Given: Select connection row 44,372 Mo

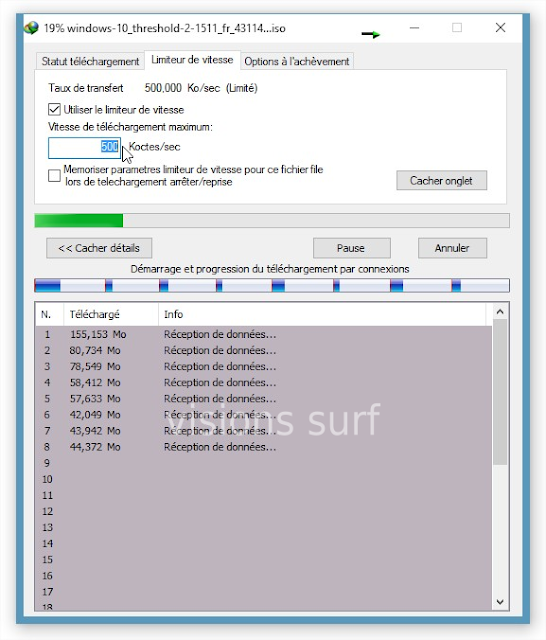Looking at the screenshot, I should tap(264, 447).
